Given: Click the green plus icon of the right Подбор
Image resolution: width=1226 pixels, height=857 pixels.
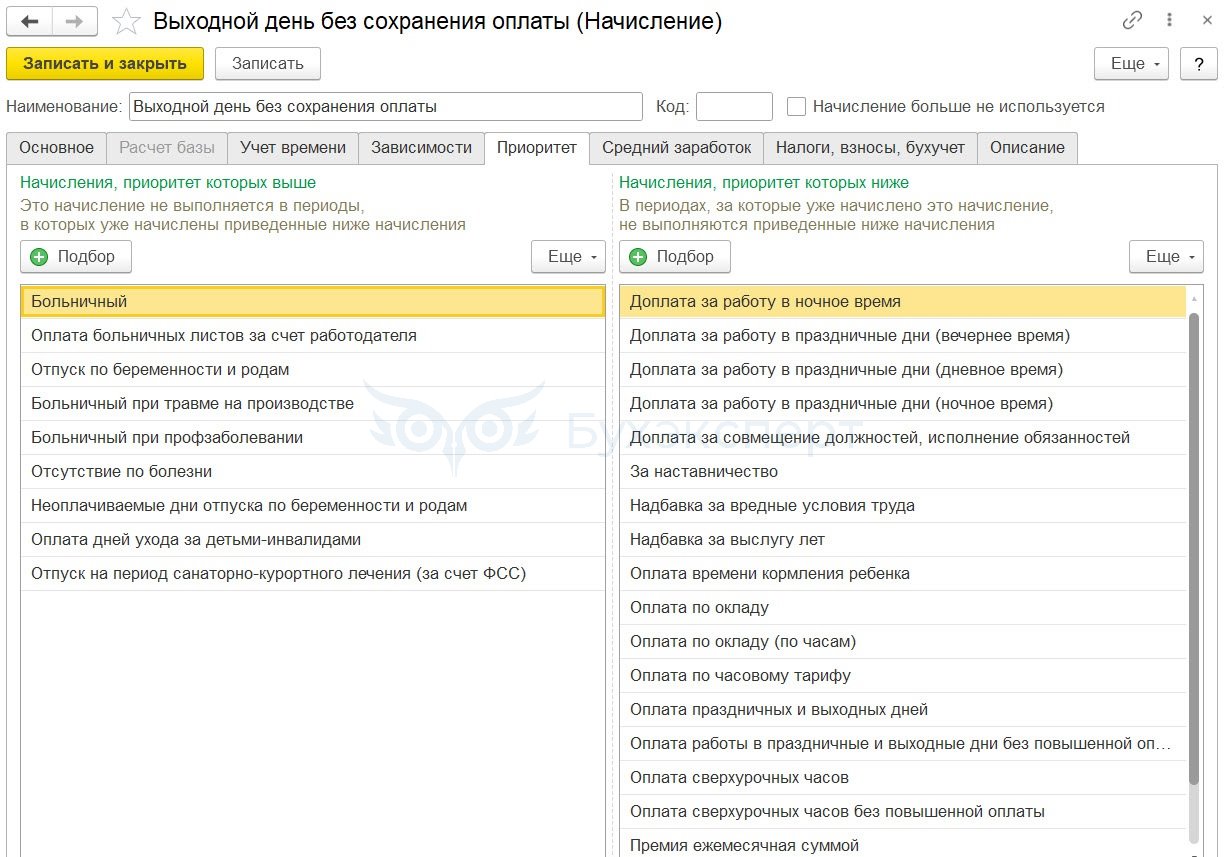Looking at the screenshot, I should coord(638,257).
